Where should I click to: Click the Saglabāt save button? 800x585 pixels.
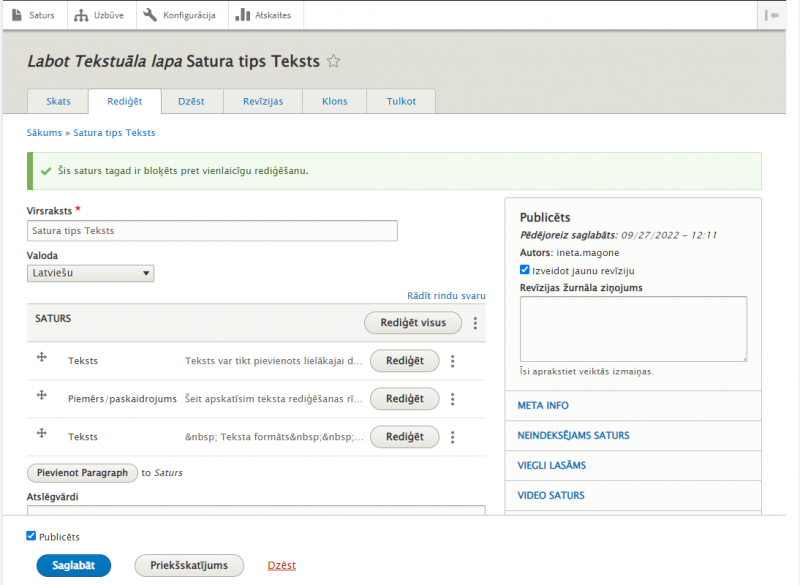(x=73, y=565)
